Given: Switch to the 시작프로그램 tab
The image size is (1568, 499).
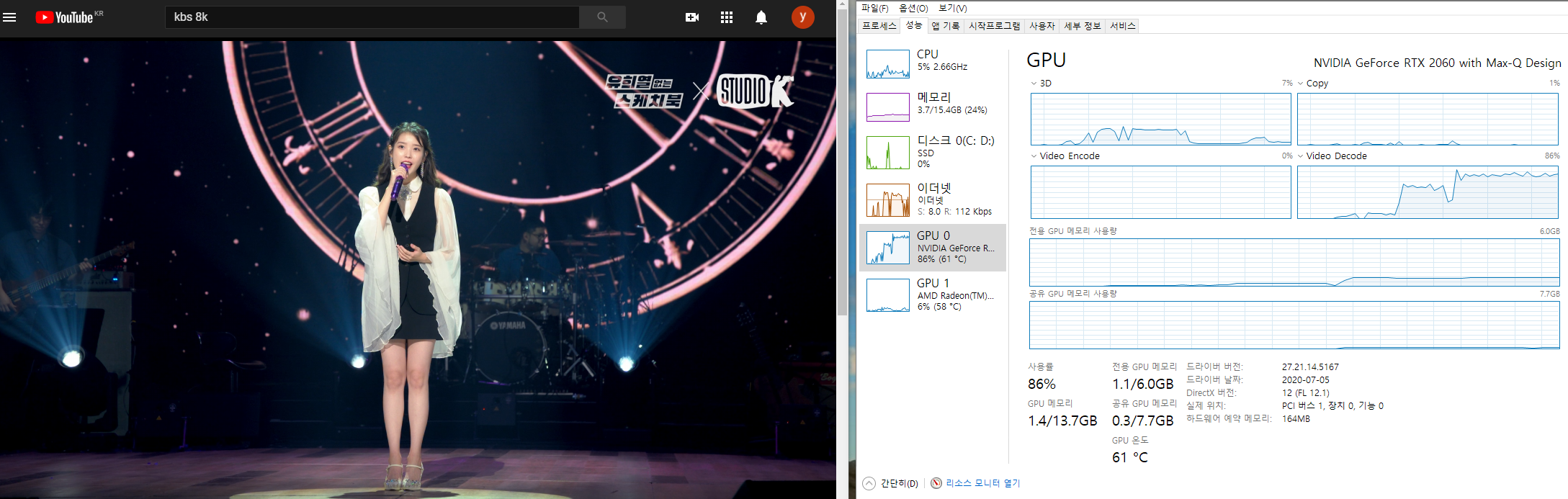Looking at the screenshot, I should click(994, 26).
